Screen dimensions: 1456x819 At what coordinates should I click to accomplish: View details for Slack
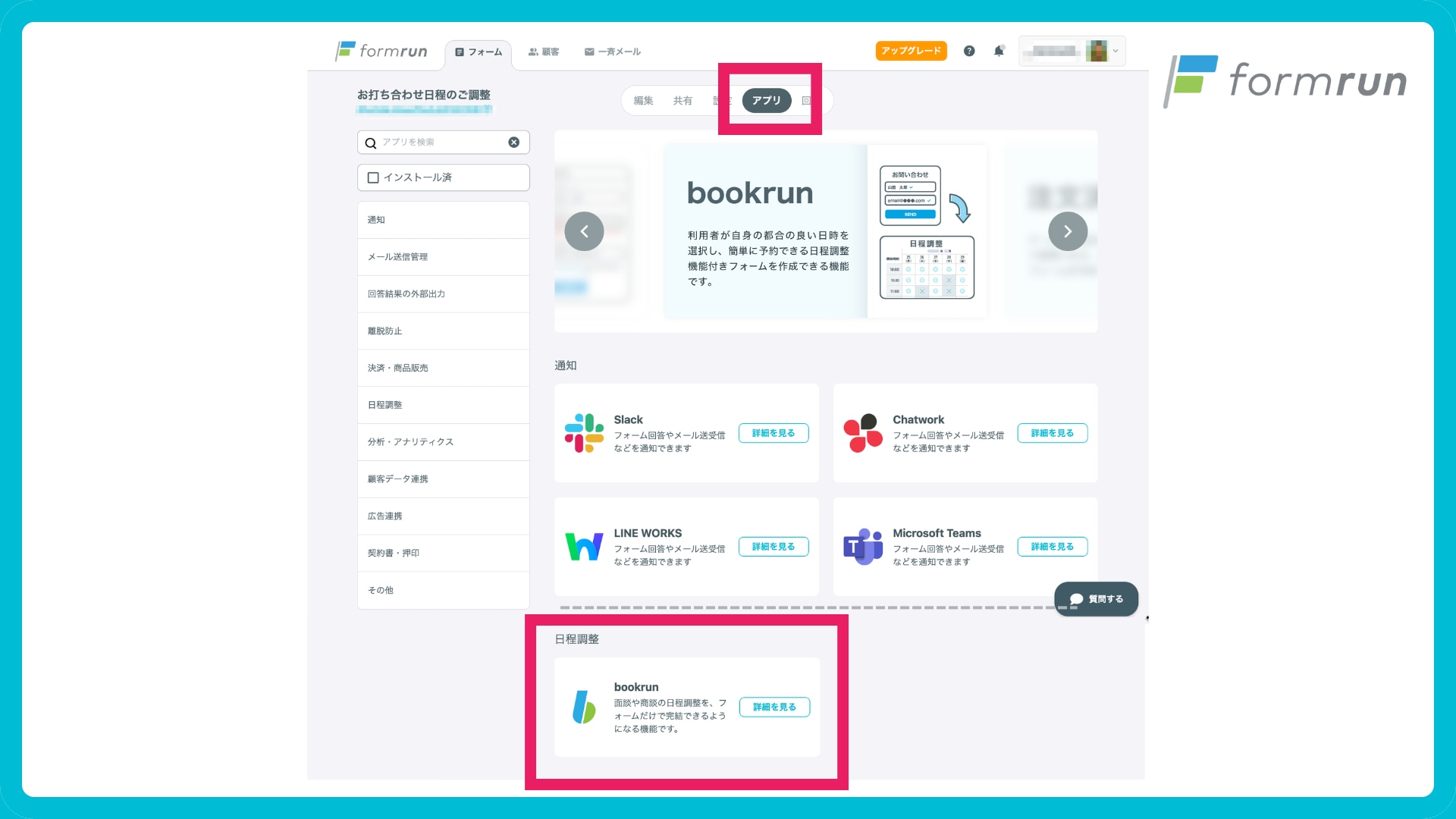[x=773, y=433]
